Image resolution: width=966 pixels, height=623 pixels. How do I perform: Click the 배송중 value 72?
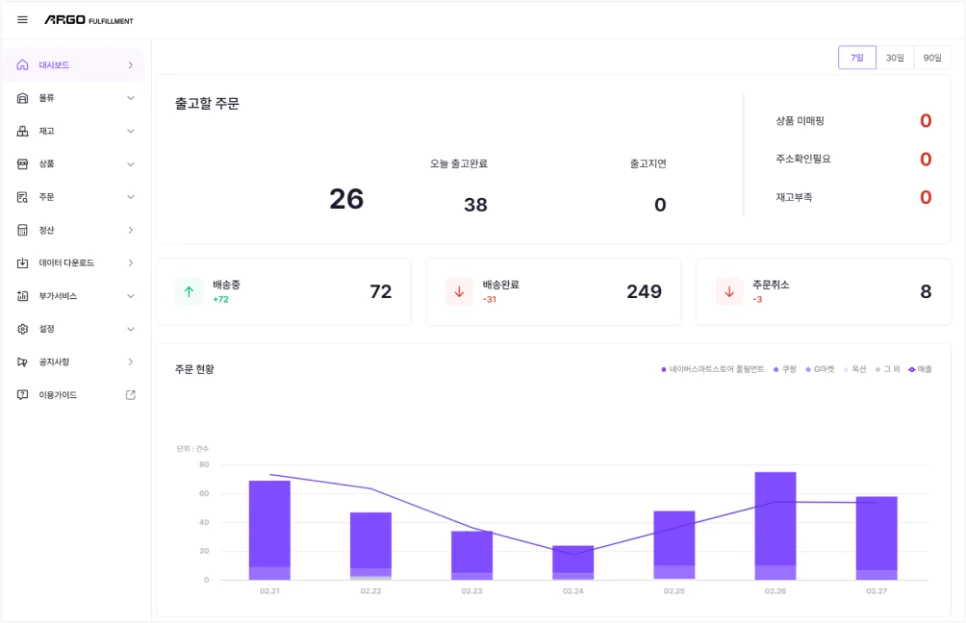[x=381, y=291]
